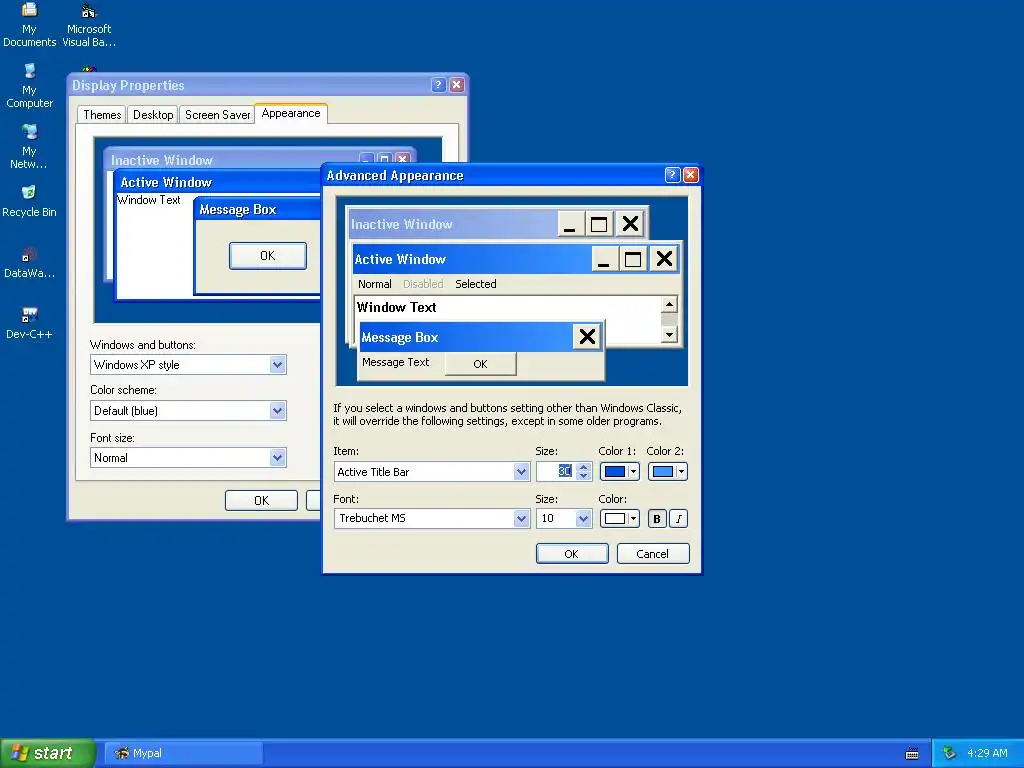This screenshot has width=1024, height=768.
Task: Click Normal menu item in preview
Action: [x=375, y=284]
